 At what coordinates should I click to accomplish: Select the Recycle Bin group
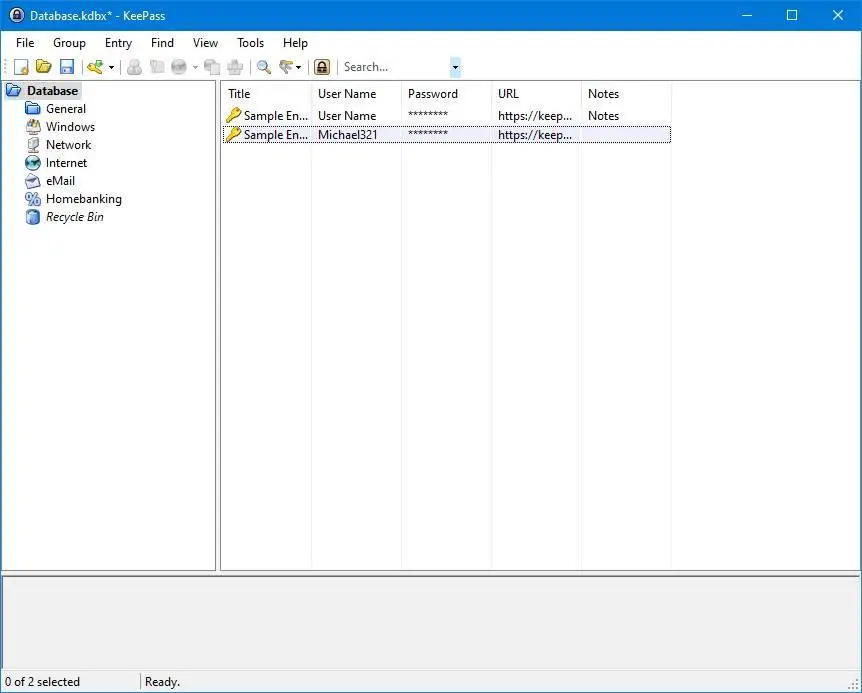(75, 217)
